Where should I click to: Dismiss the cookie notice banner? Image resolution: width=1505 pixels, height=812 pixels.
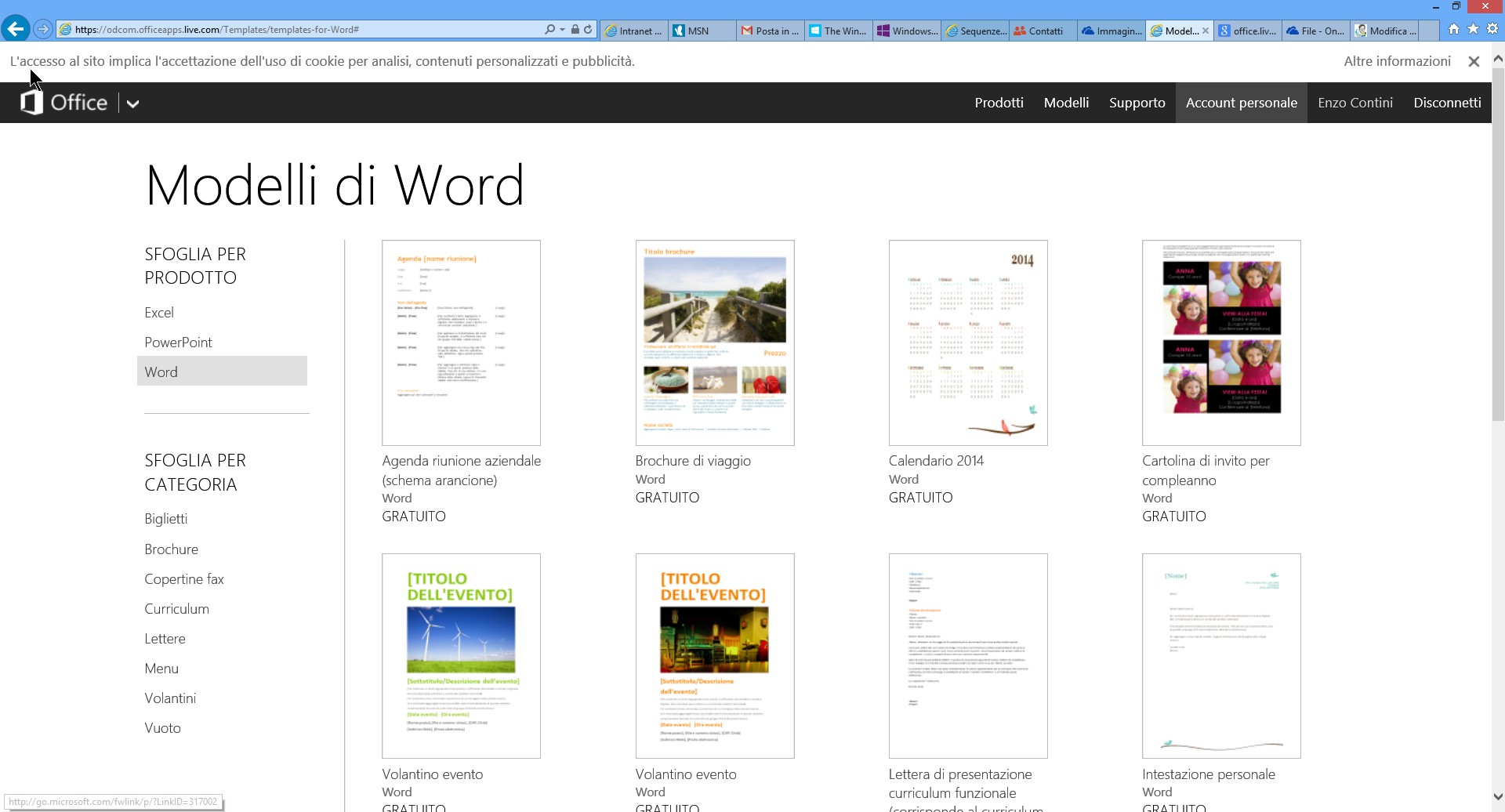1474,61
